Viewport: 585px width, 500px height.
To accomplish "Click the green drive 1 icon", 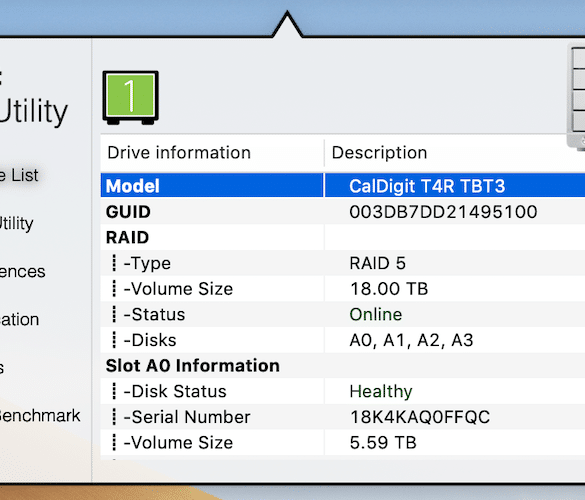I will pyautogui.click(x=131, y=98).
